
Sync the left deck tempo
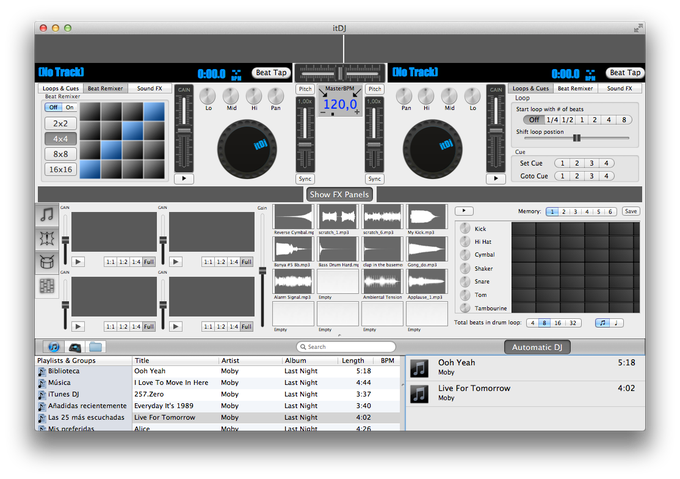[x=305, y=179]
